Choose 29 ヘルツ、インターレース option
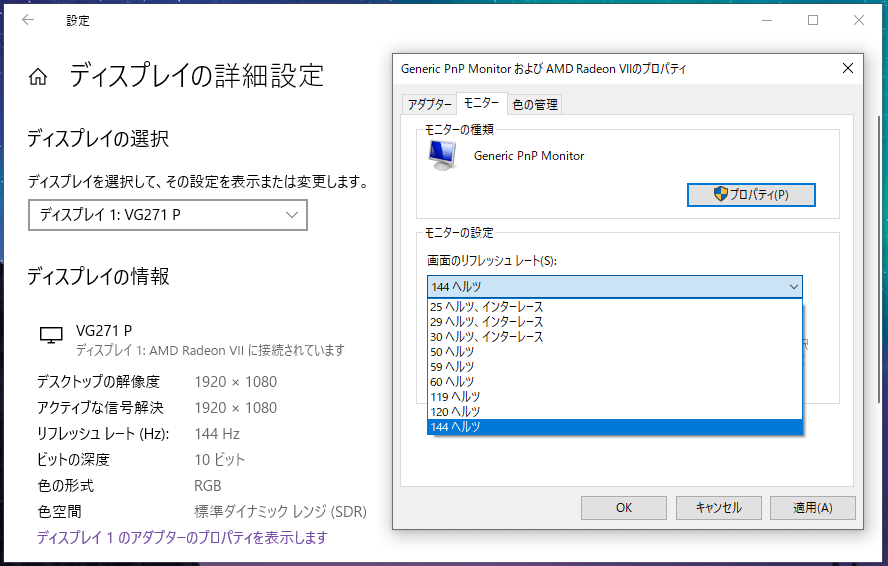The image size is (888, 566). coord(615,322)
